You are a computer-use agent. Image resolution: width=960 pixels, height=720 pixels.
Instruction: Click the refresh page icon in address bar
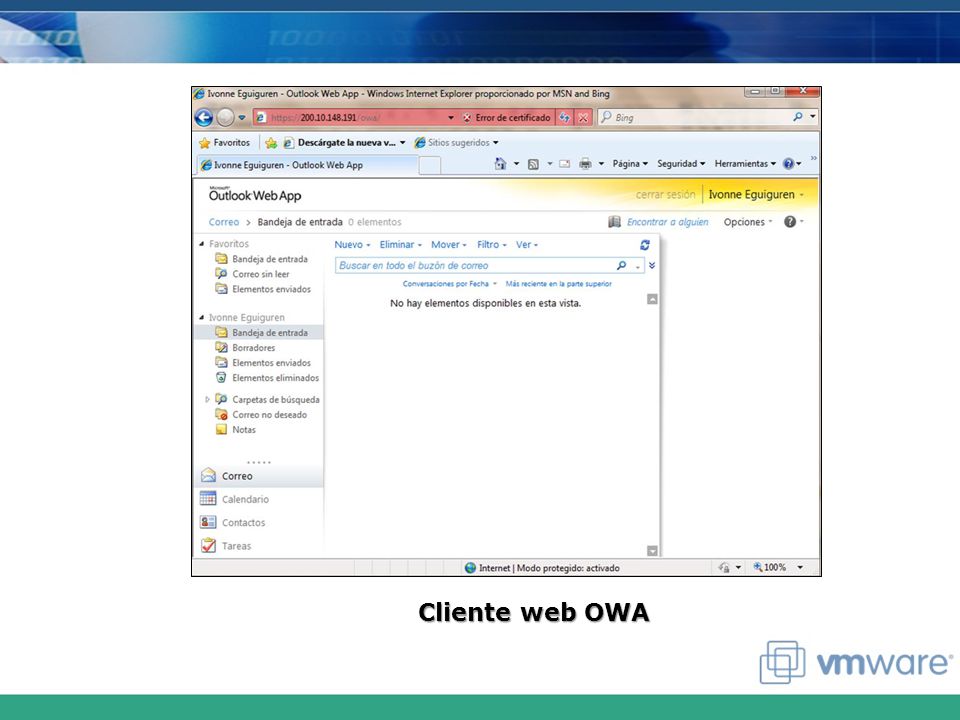564,117
